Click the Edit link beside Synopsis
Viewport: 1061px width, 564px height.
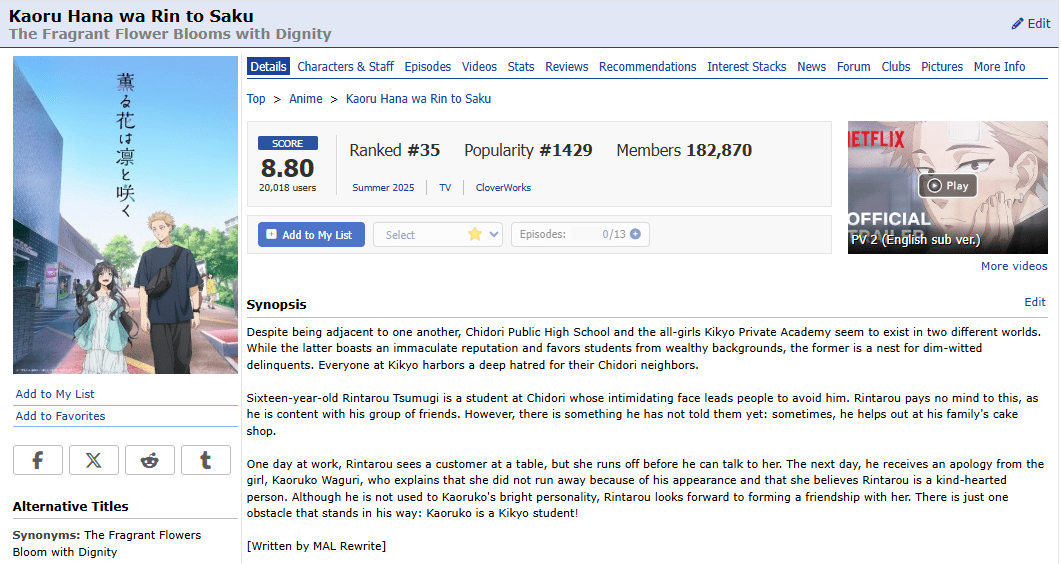[x=1035, y=302]
